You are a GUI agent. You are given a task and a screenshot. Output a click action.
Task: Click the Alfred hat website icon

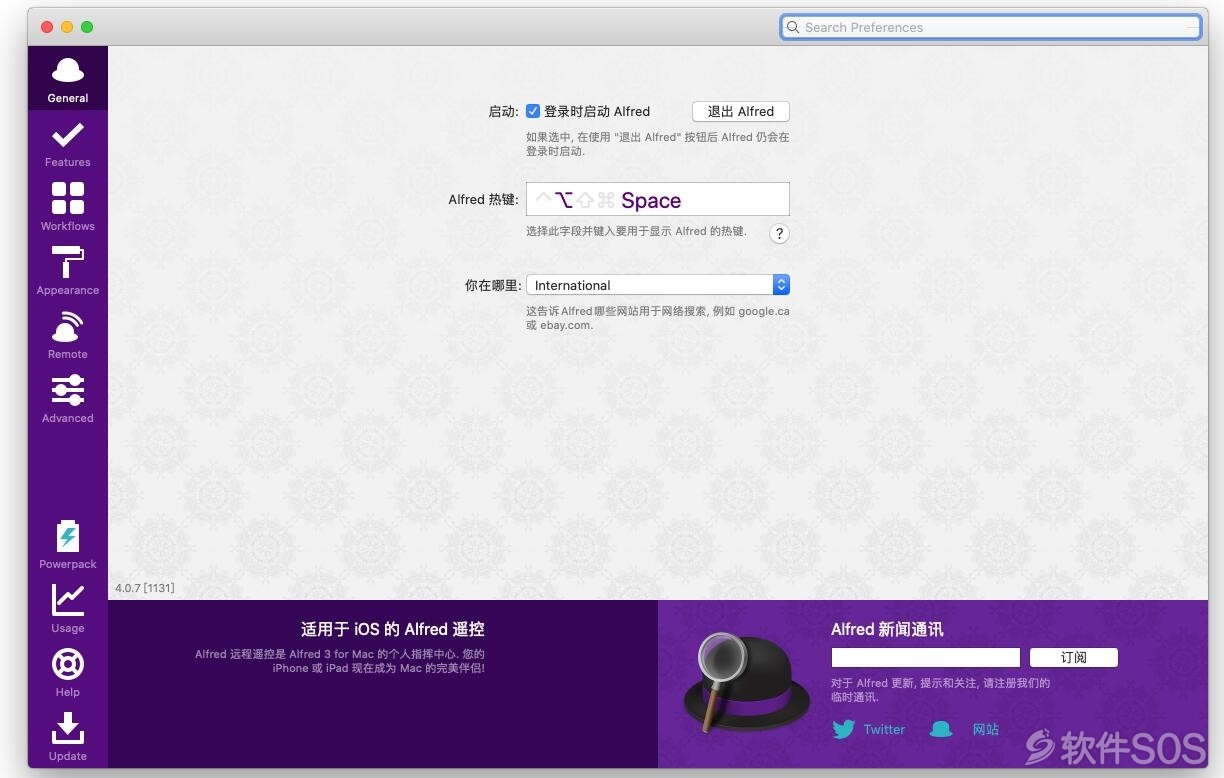[x=941, y=729]
